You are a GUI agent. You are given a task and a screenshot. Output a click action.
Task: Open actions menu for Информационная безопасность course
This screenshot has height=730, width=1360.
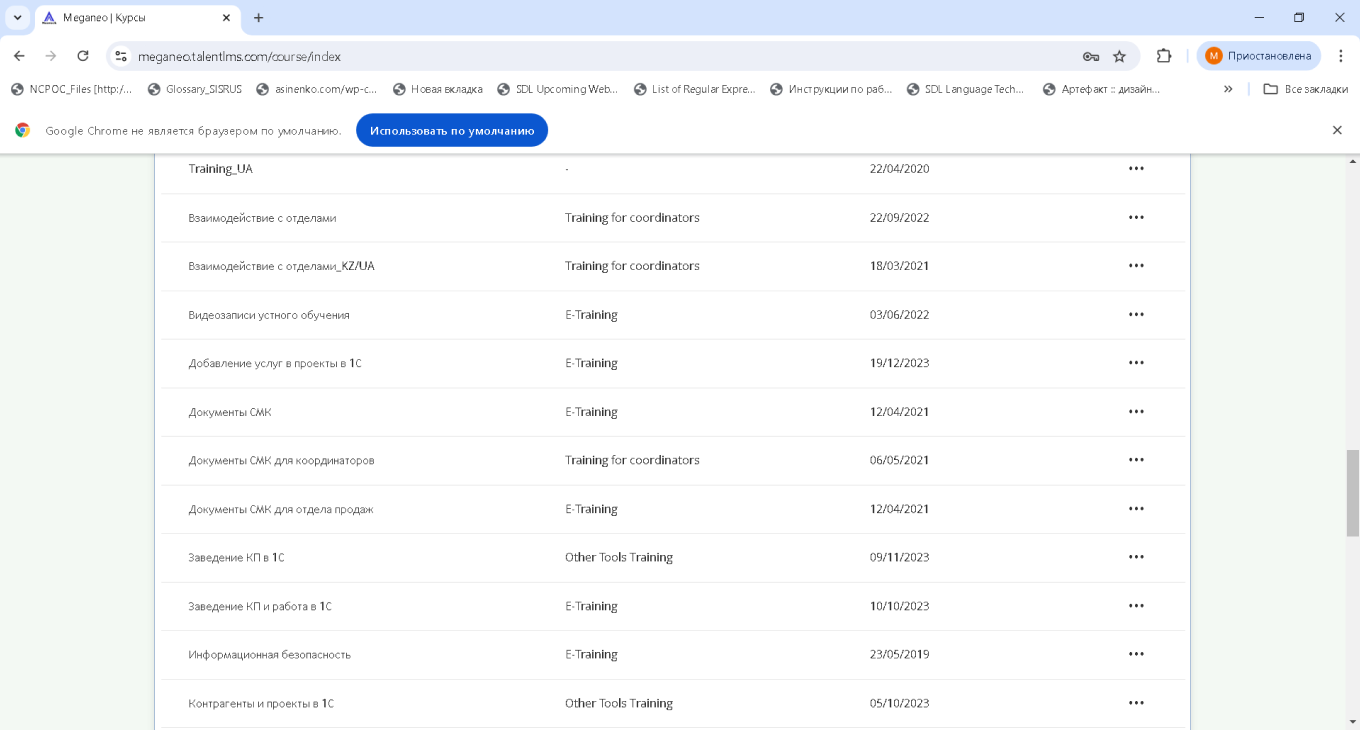[1136, 655]
